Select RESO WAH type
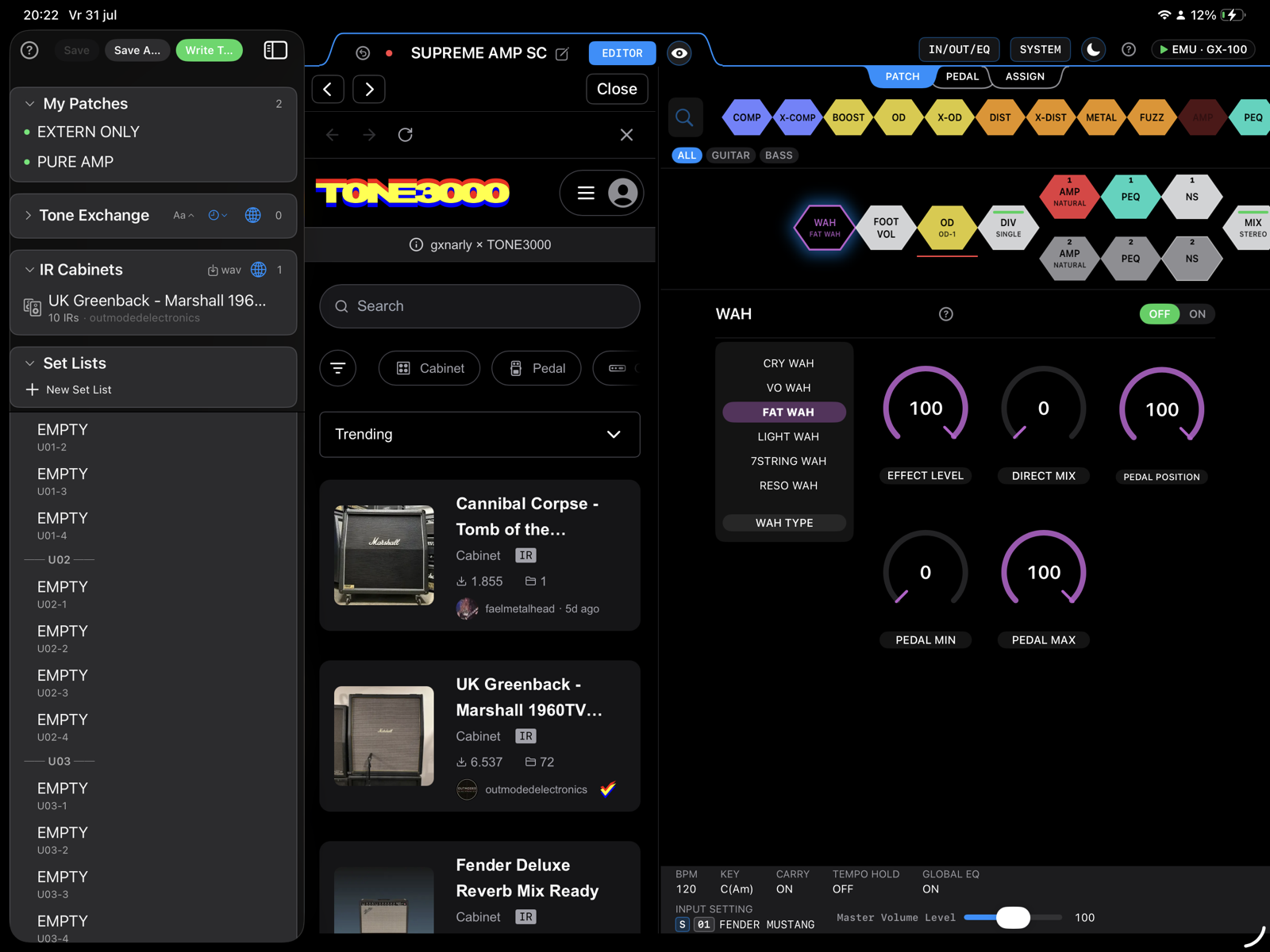The height and width of the screenshot is (952, 1270). 788,486
